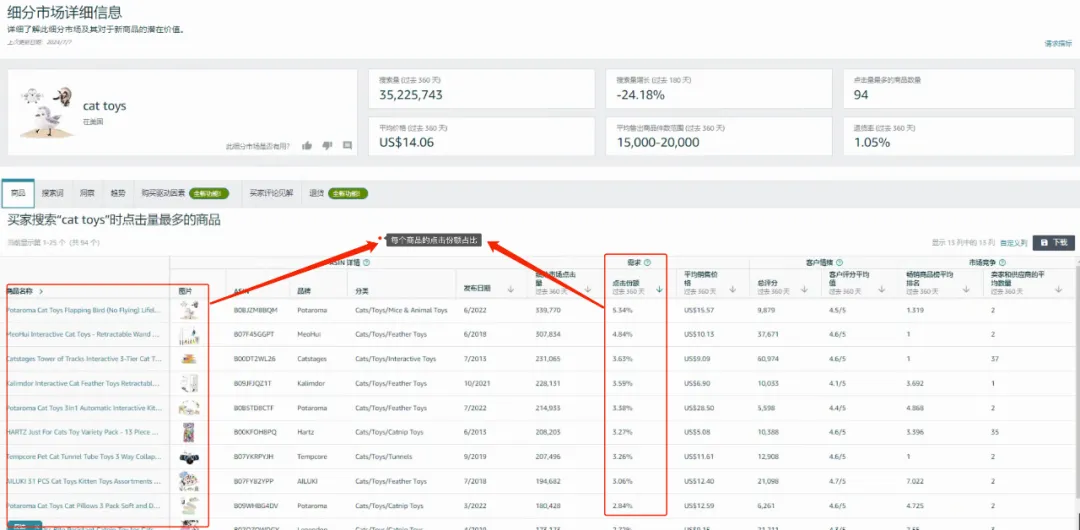Open the comment feedback icon

347,145
